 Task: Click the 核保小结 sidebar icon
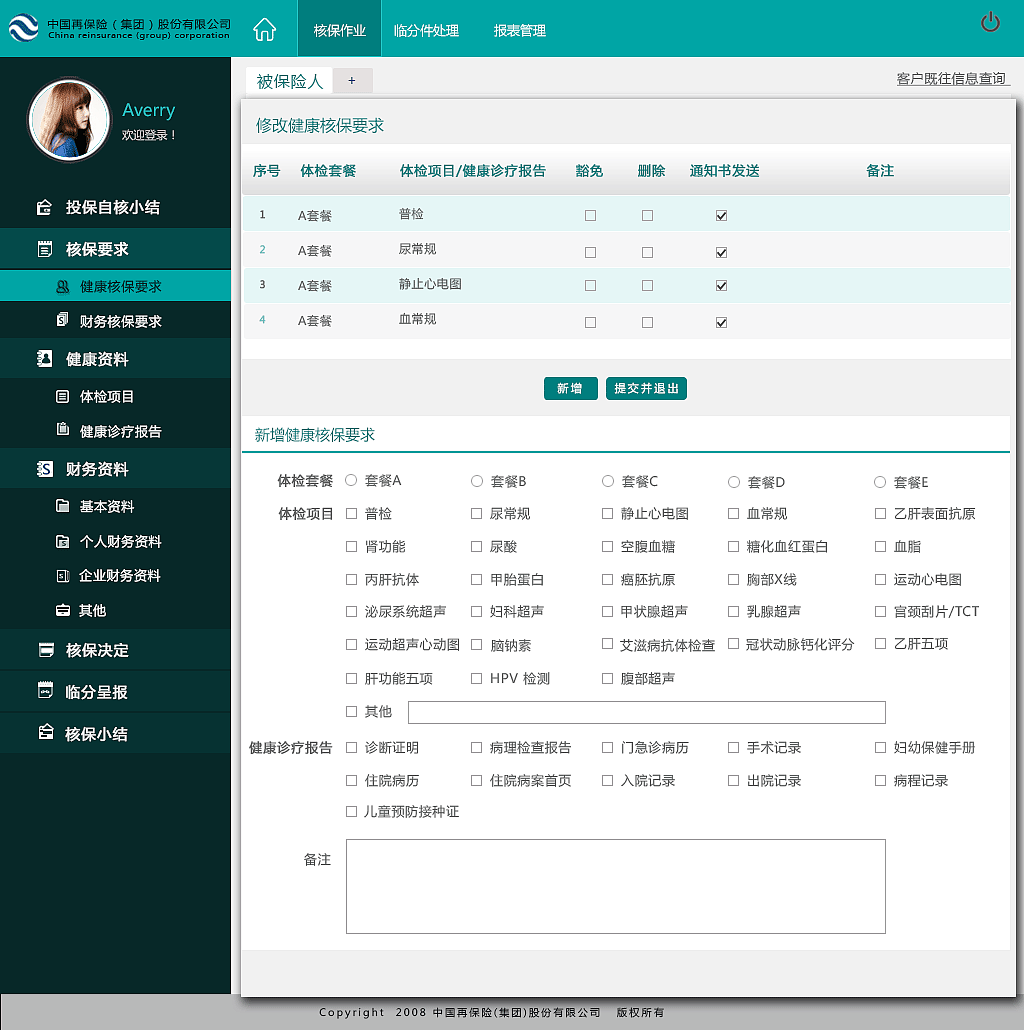pyautogui.click(x=44, y=731)
